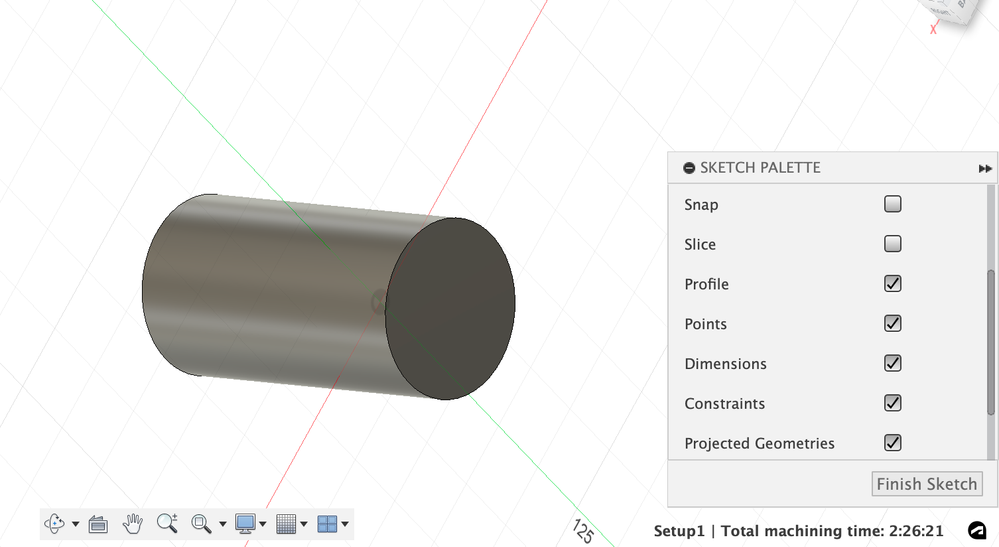Uncheck the Projected Geometries checkbox
999x547 pixels.
click(x=893, y=443)
